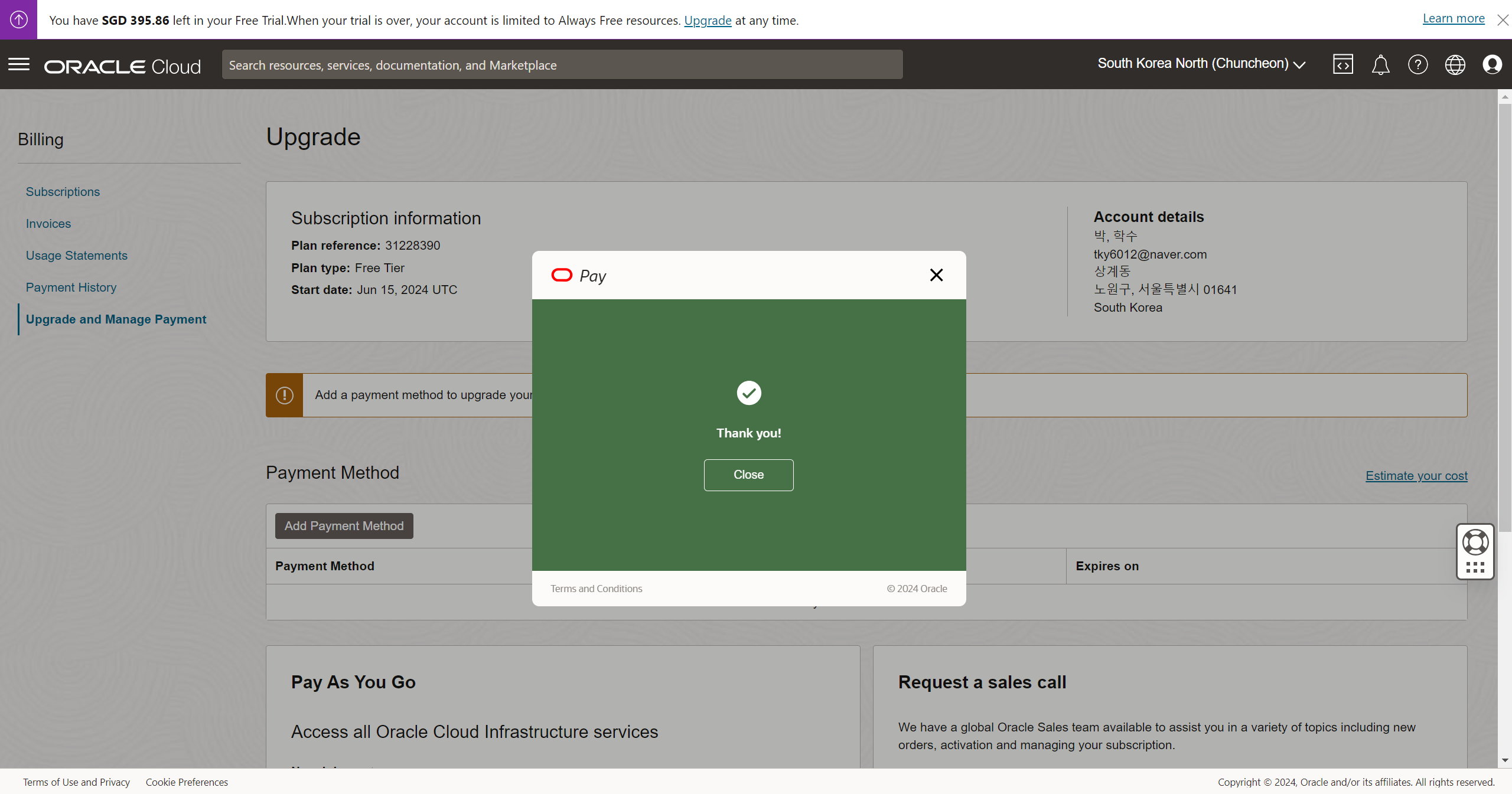The image size is (1512, 794).
Task: Select the plan reference 31228390
Action: (412, 245)
